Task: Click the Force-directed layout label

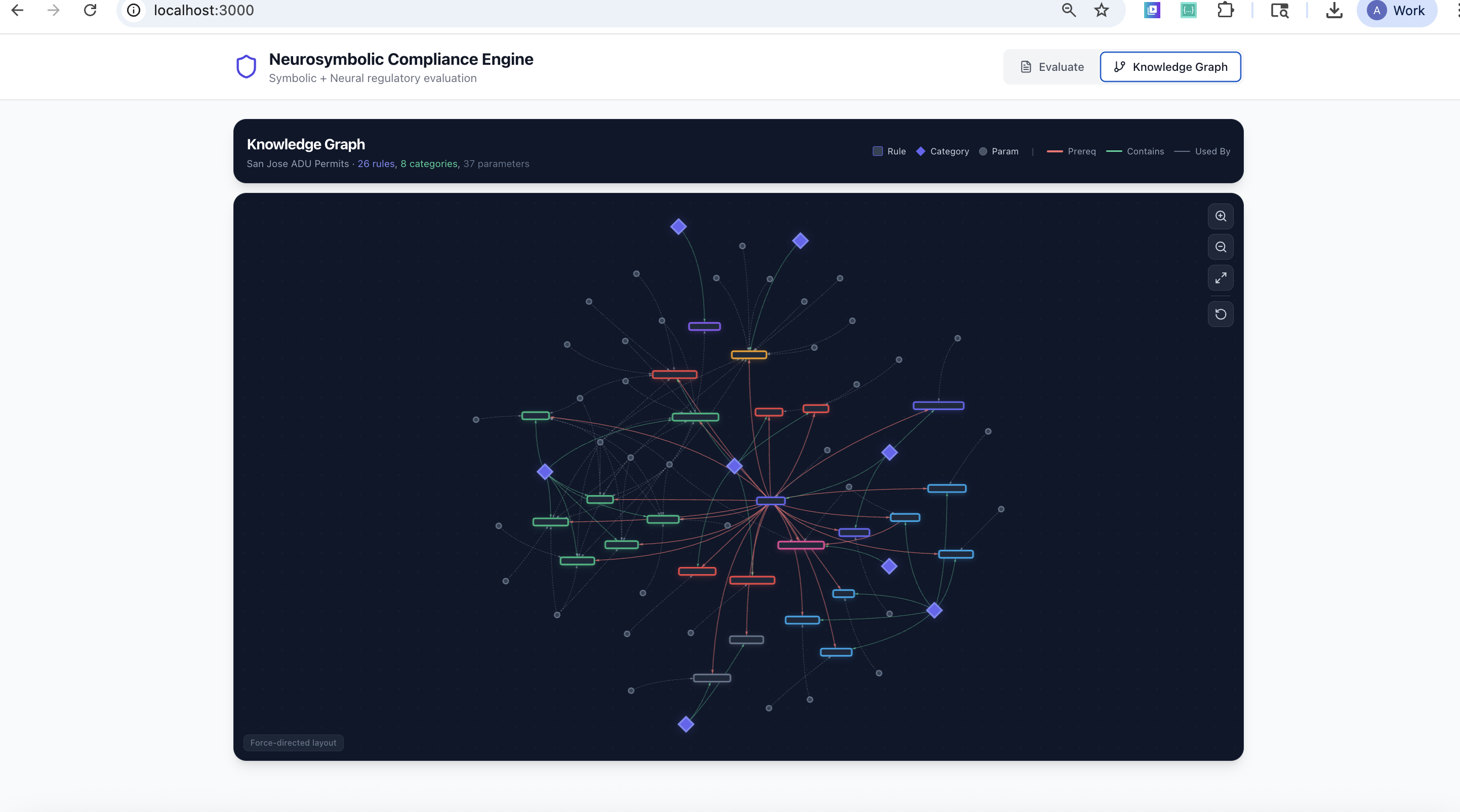Action: [x=293, y=742]
